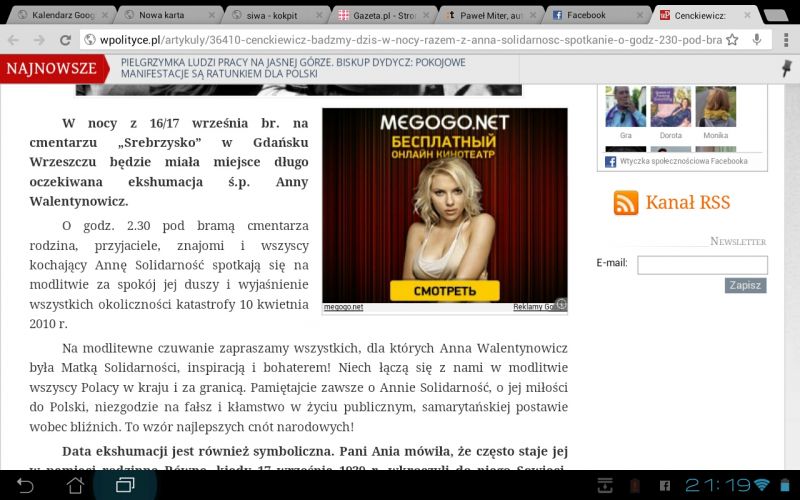
Task: Click the name Monika under the photo
Action: click(716, 135)
